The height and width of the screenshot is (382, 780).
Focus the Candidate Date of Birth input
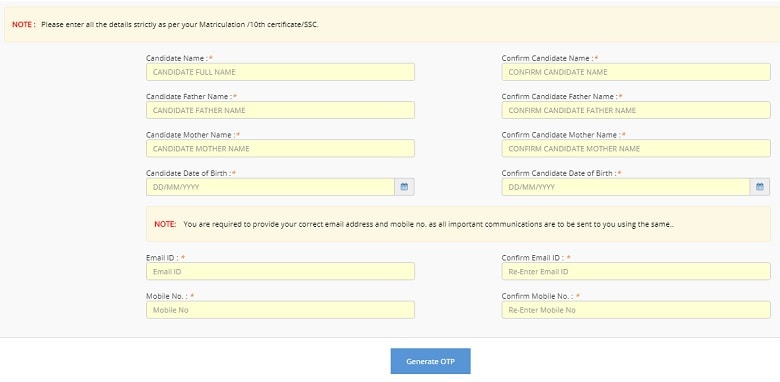click(271, 187)
